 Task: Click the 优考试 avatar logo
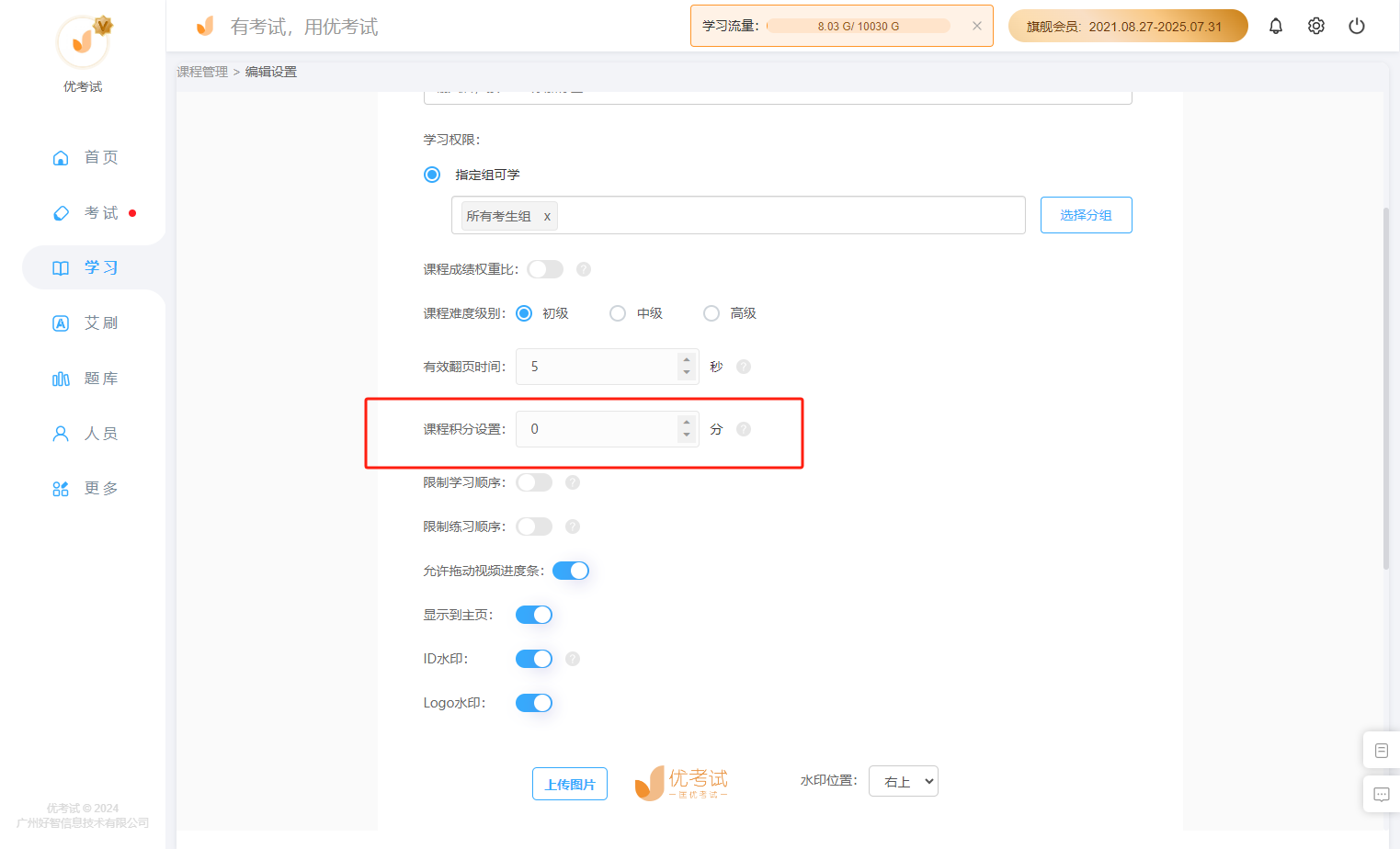point(84,41)
